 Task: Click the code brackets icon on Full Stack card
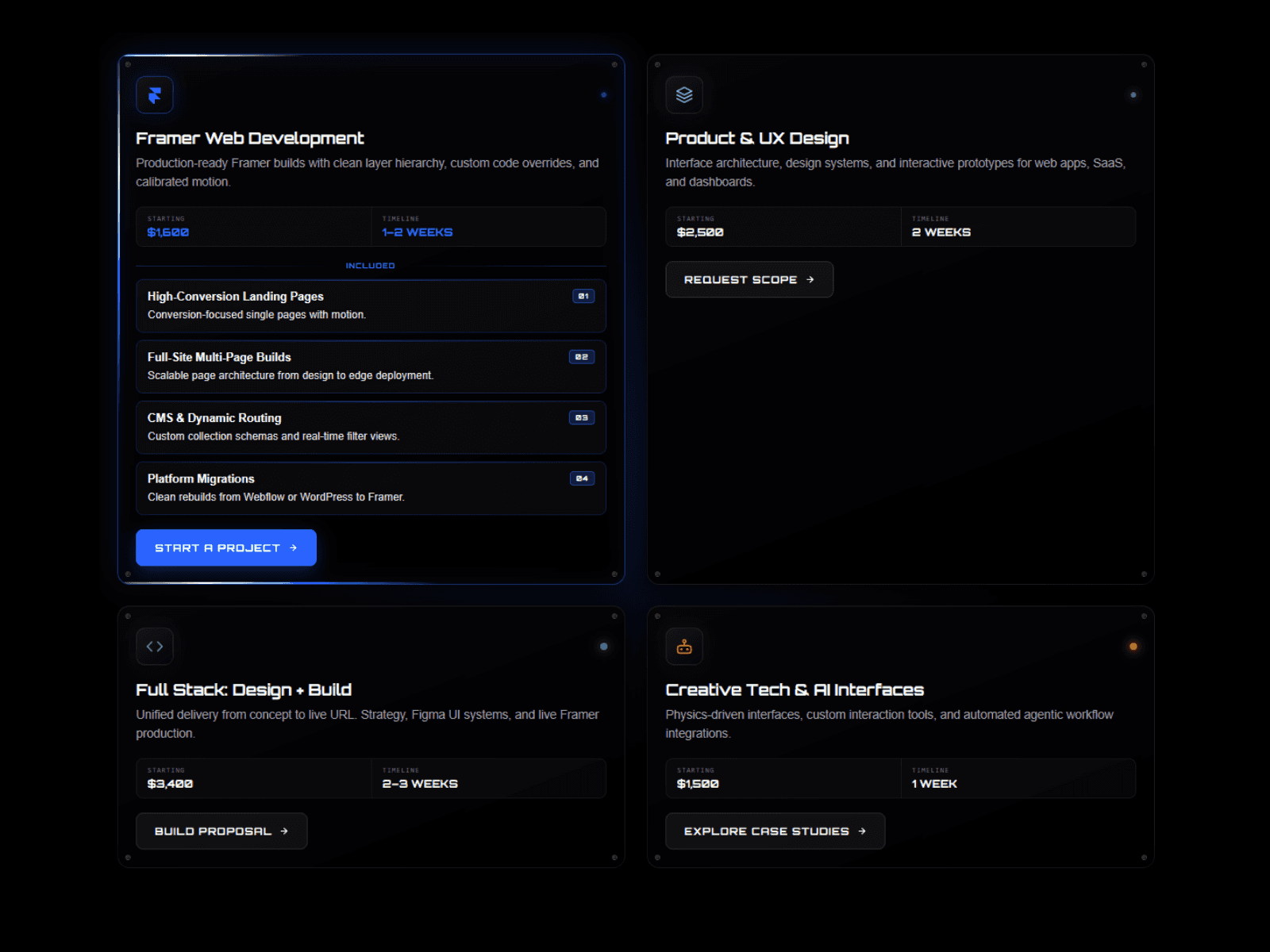pos(155,647)
